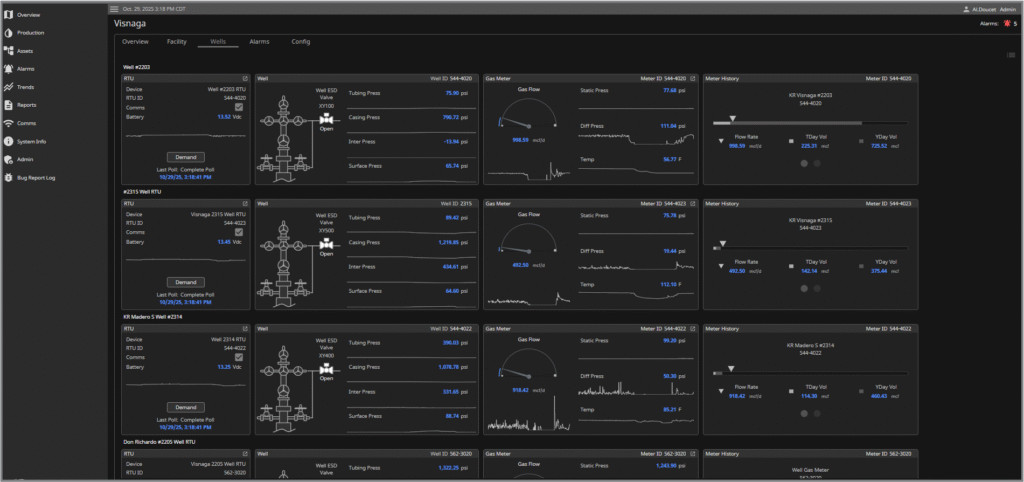Image resolution: width=1024 pixels, height=482 pixels.
Task: Toggle Comms checkbox for Well #2203 RTU
Action: point(238,107)
